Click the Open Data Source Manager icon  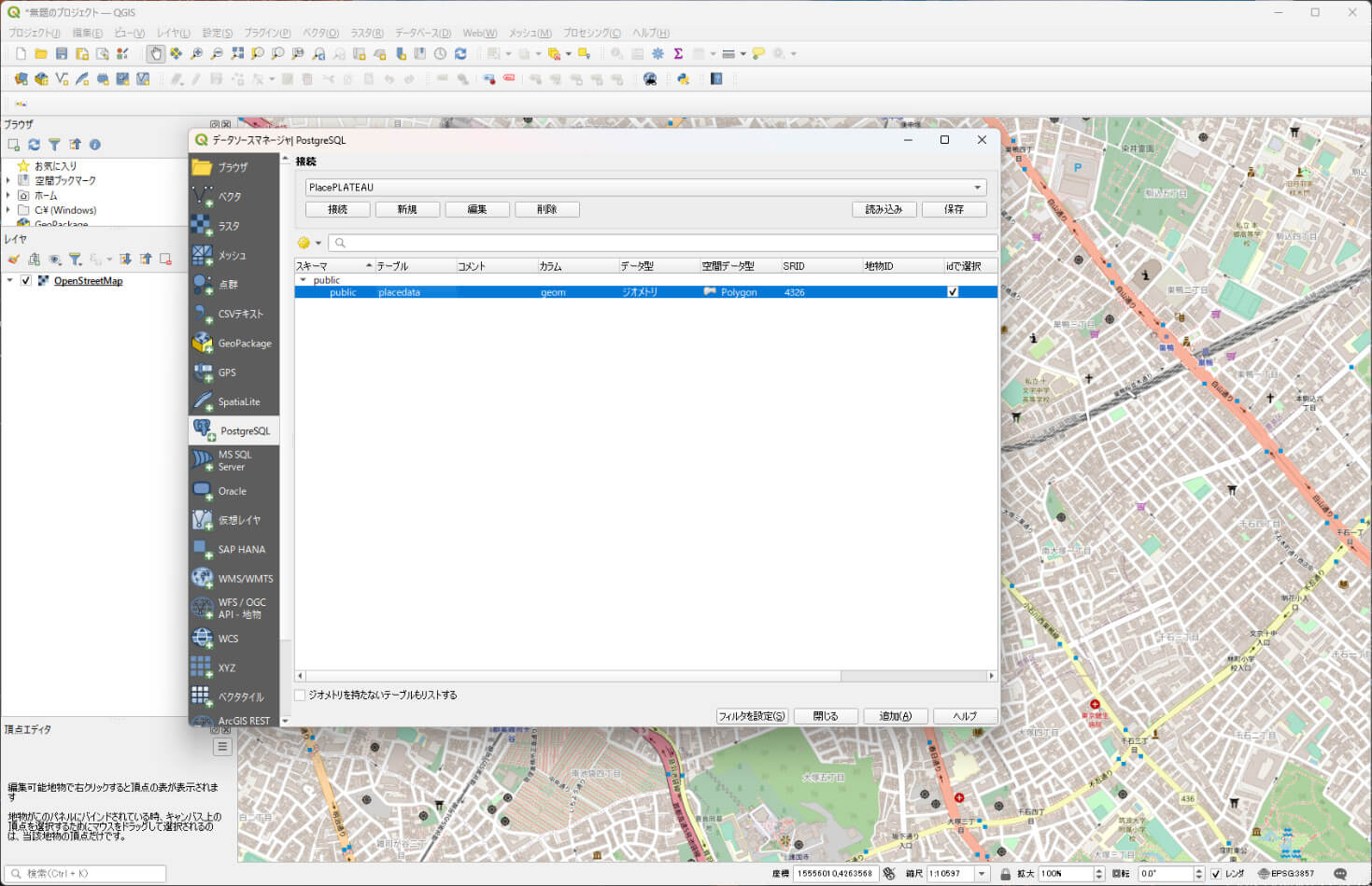[21, 79]
